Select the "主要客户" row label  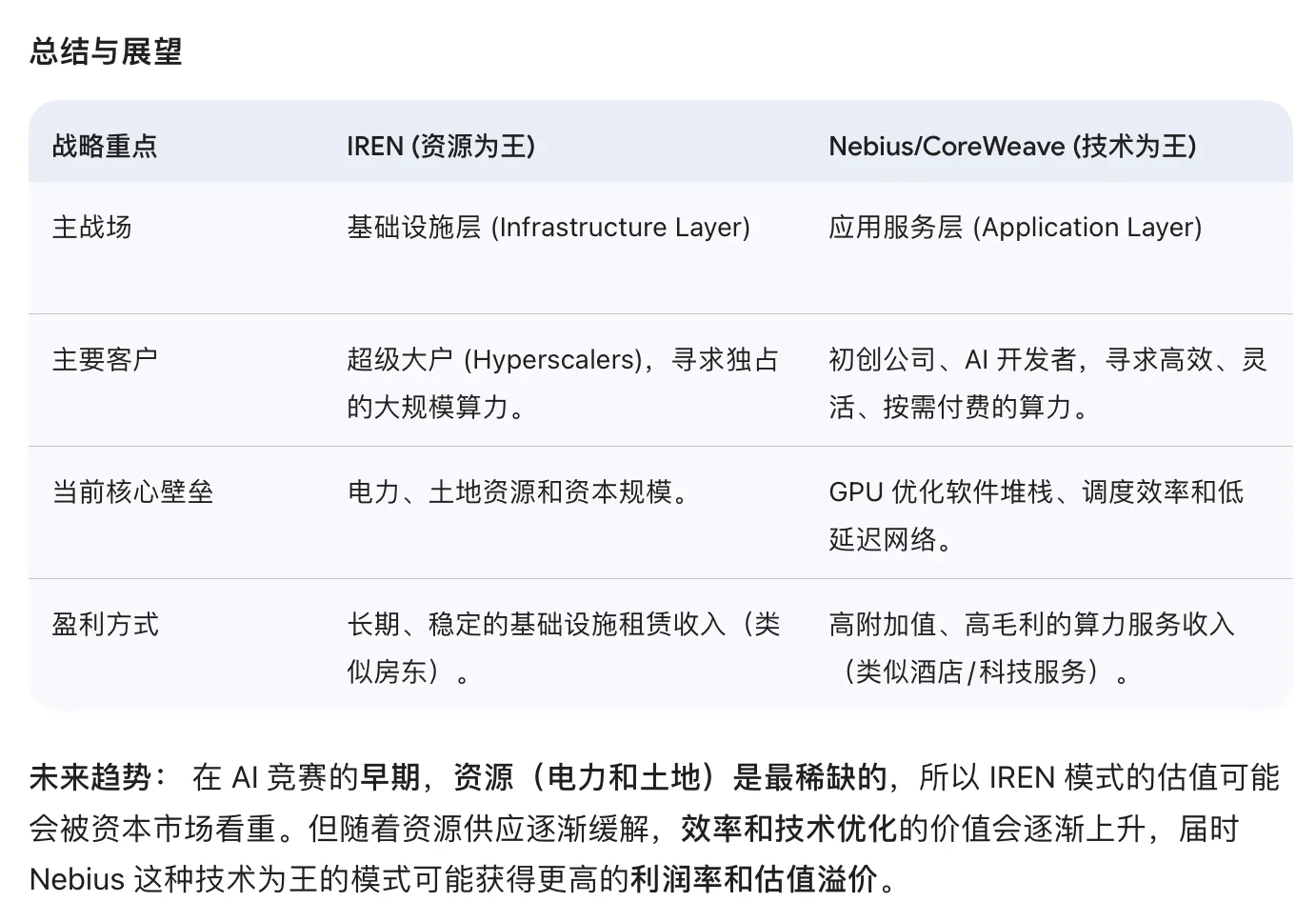point(105,359)
